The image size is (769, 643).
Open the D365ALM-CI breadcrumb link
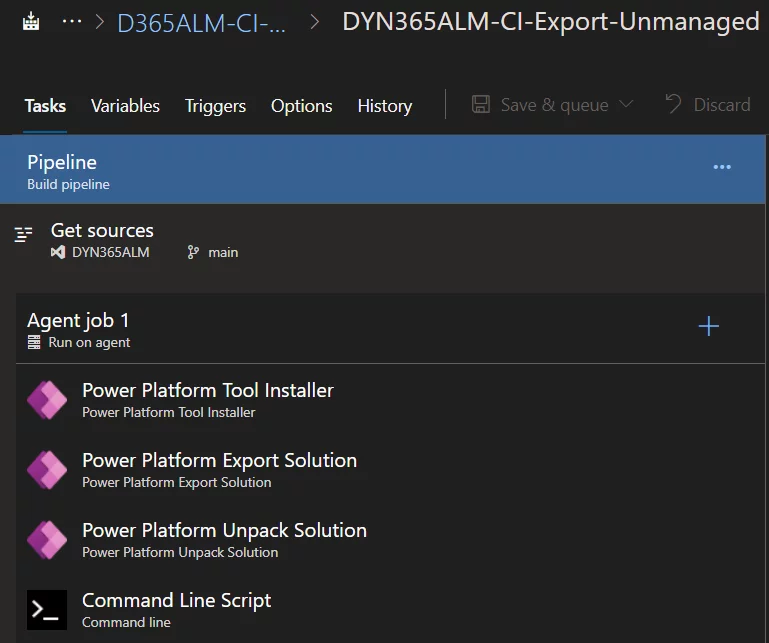(201, 23)
